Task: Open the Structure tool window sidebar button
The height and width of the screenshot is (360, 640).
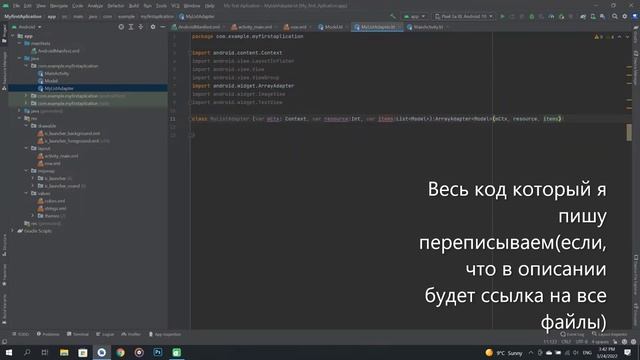Action: pos(4,245)
